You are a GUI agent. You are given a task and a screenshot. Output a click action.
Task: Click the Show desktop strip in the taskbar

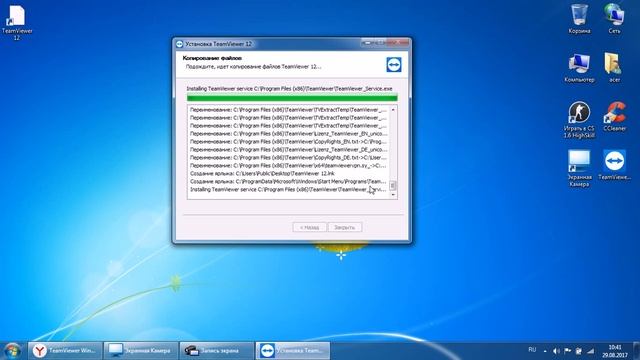click(636, 351)
